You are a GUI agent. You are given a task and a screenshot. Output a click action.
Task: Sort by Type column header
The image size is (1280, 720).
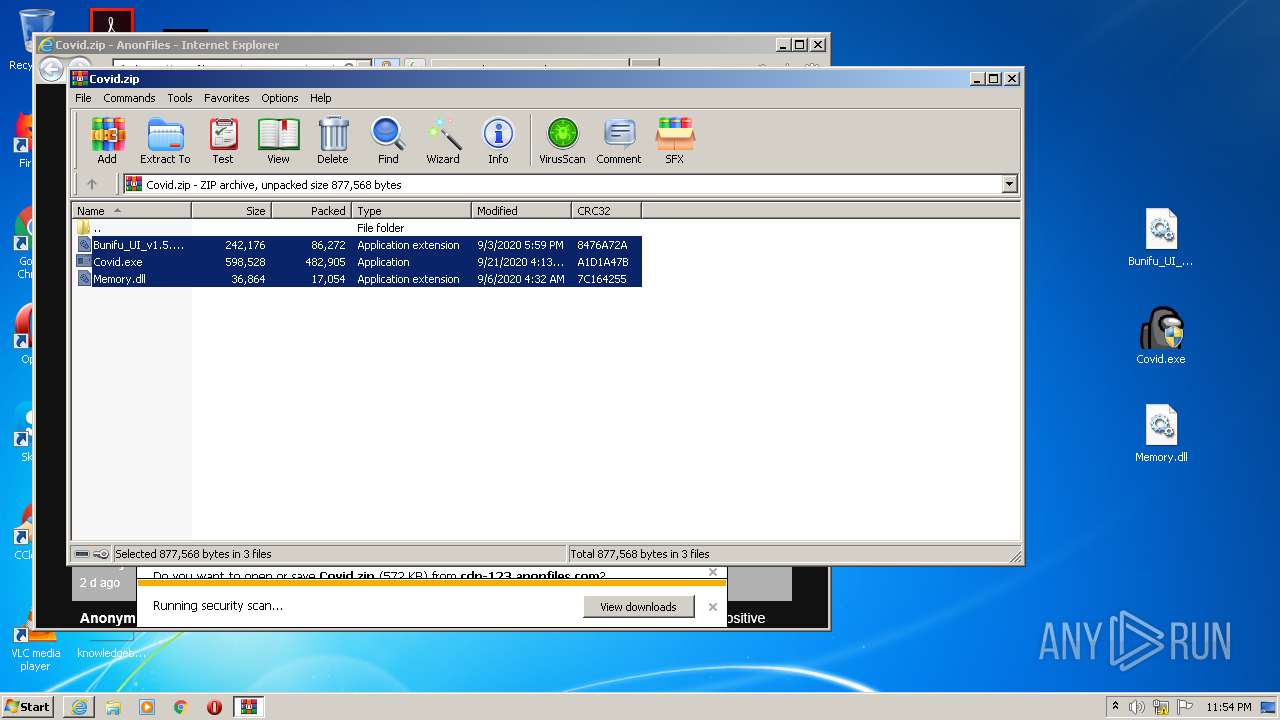click(x=411, y=211)
